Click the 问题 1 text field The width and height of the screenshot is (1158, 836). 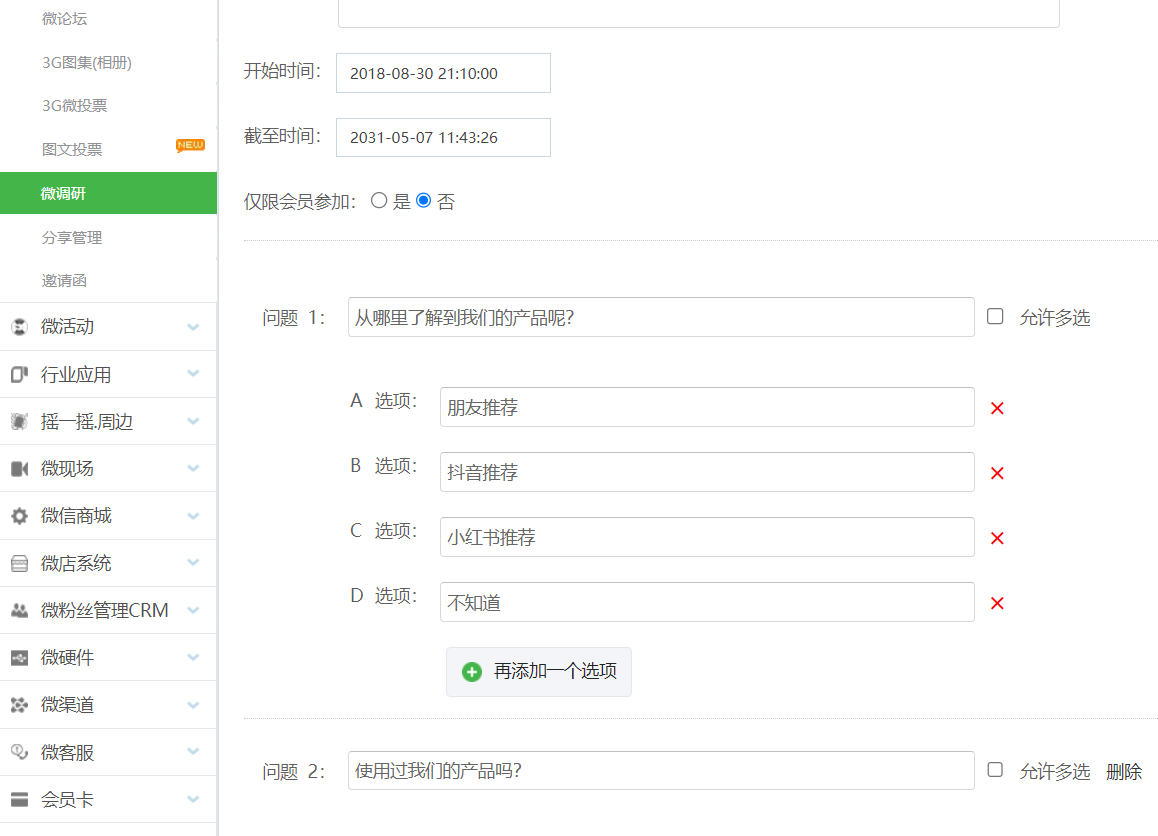661,318
